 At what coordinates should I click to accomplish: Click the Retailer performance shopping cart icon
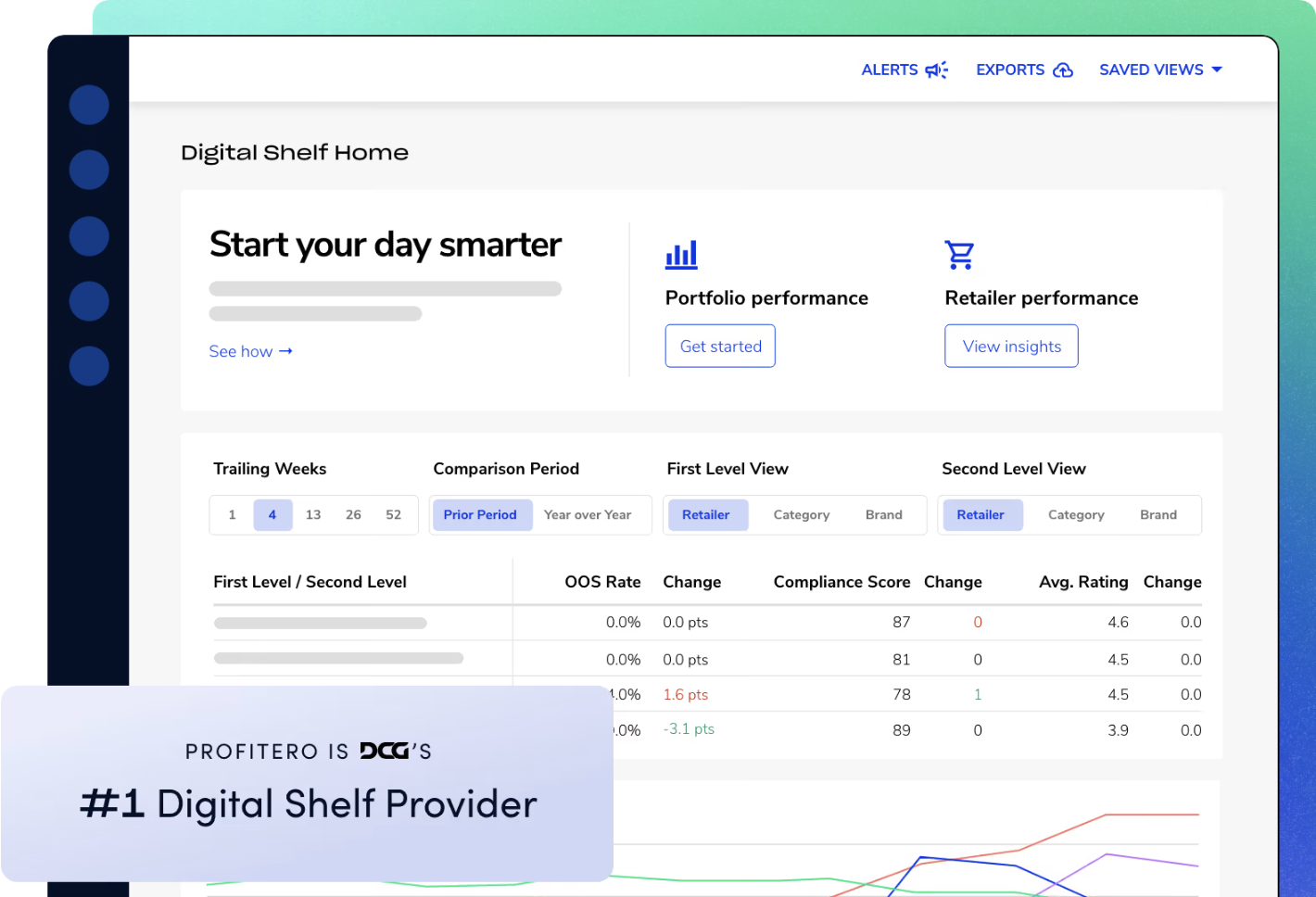(x=959, y=255)
